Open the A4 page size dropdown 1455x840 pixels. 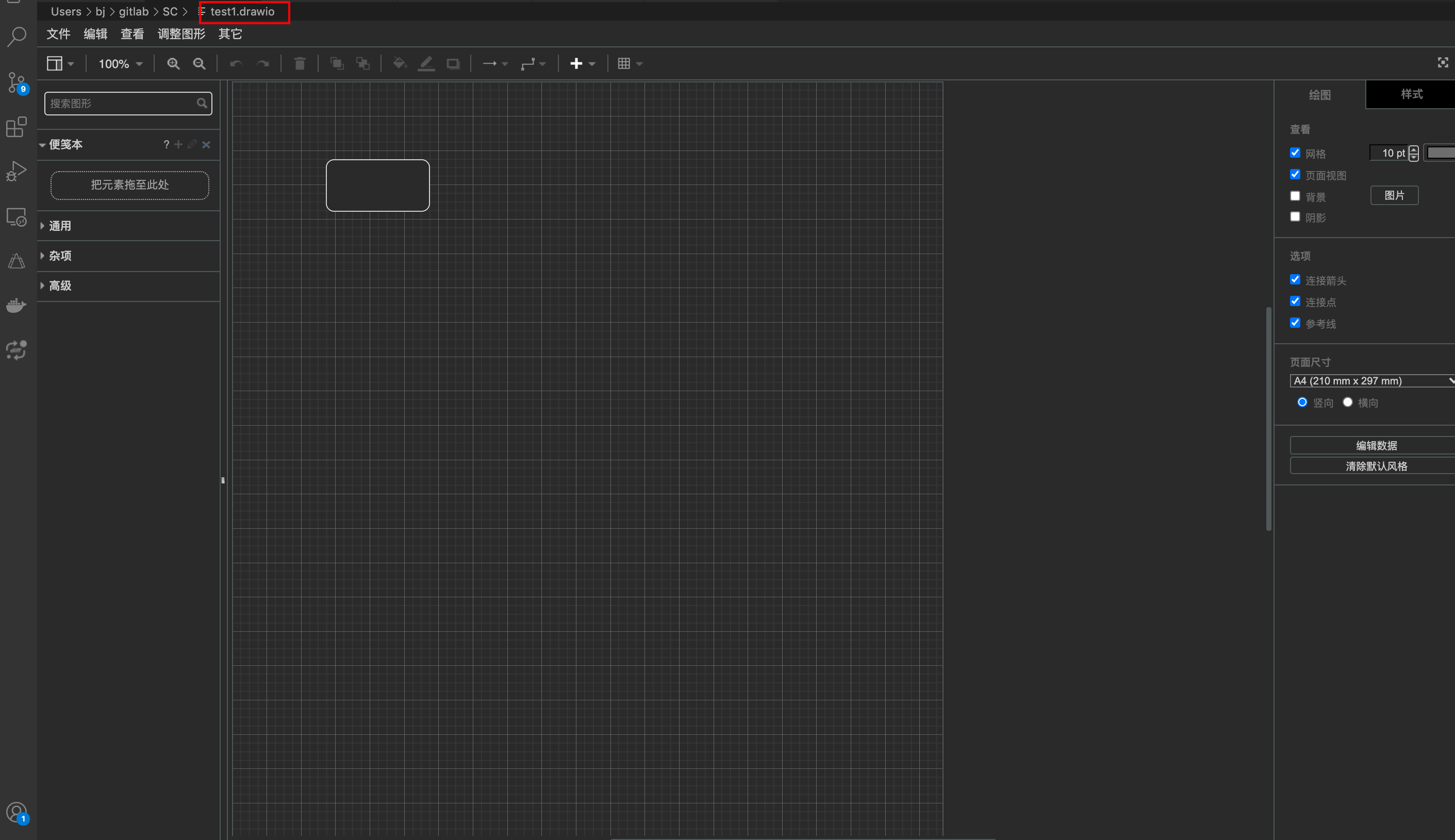[x=1373, y=381]
